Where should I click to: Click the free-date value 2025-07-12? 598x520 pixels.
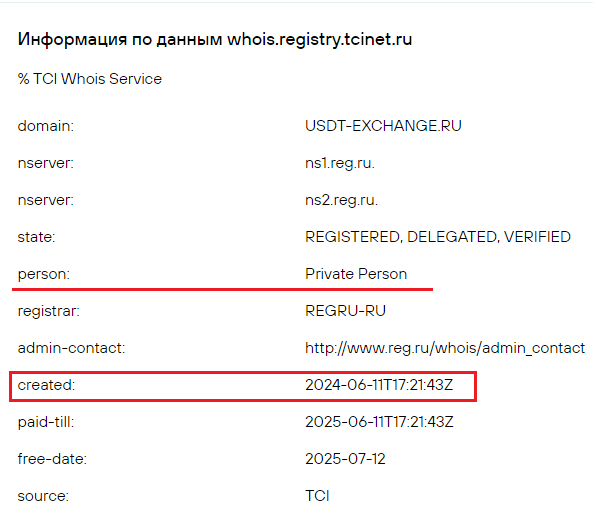tap(345, 459)
